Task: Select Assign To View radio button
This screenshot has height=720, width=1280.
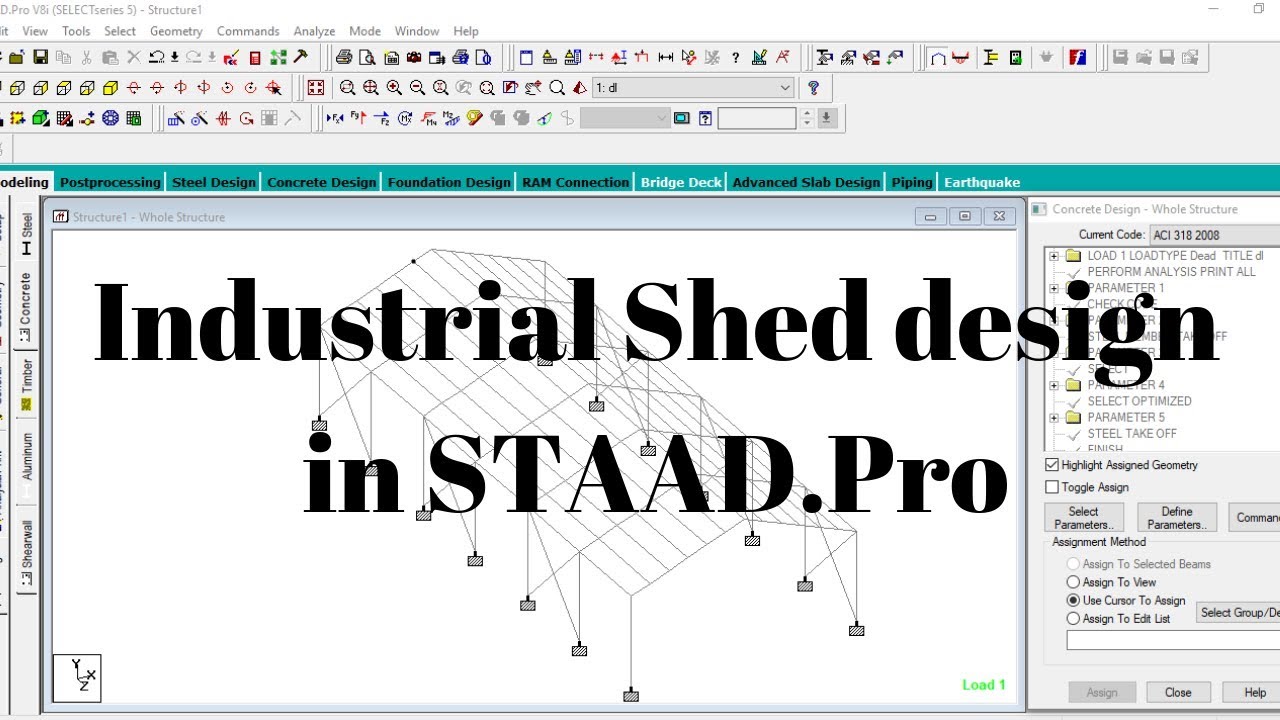Action: (1074, 582)
